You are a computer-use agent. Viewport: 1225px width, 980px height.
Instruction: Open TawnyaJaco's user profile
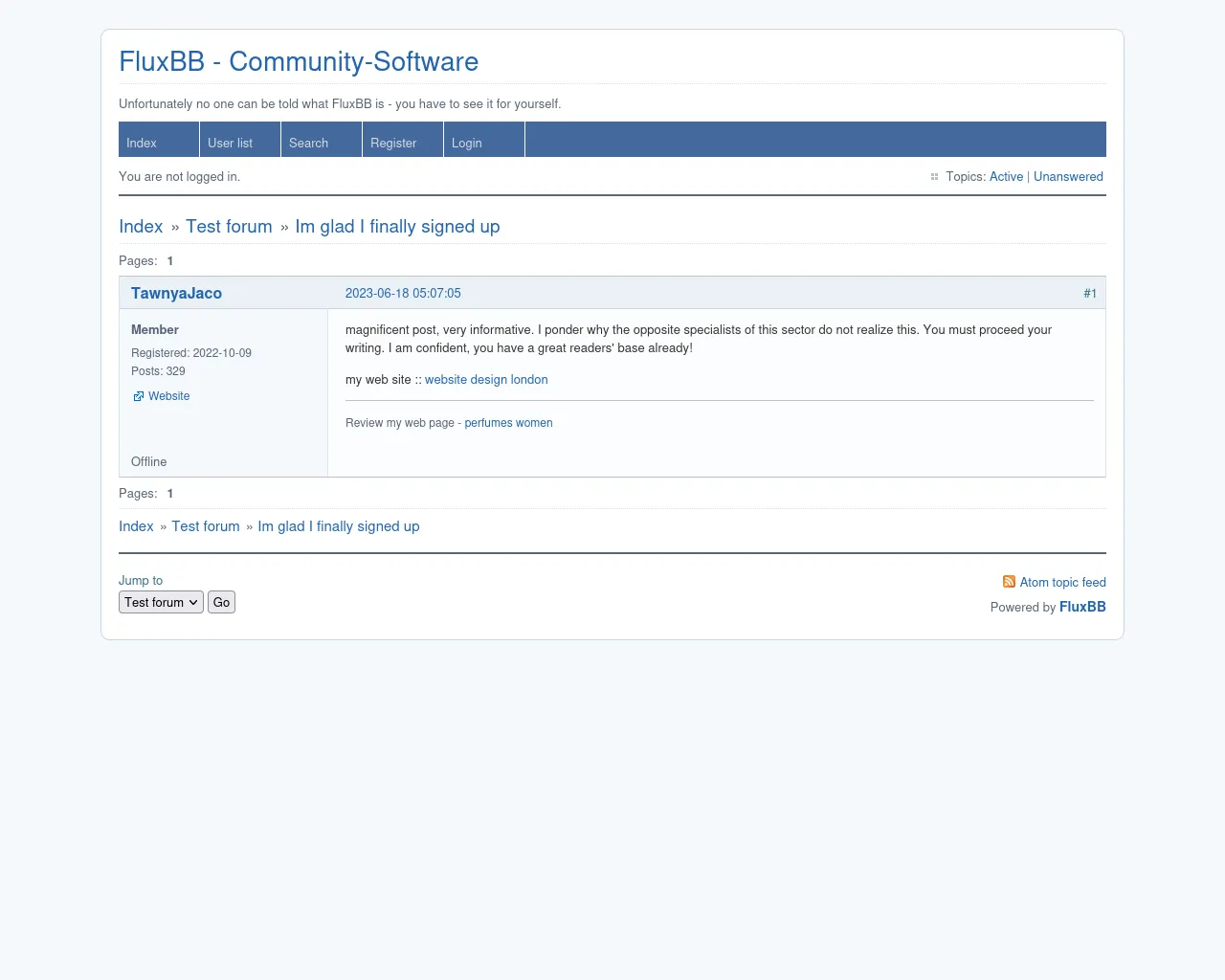[x=176, y=294]
